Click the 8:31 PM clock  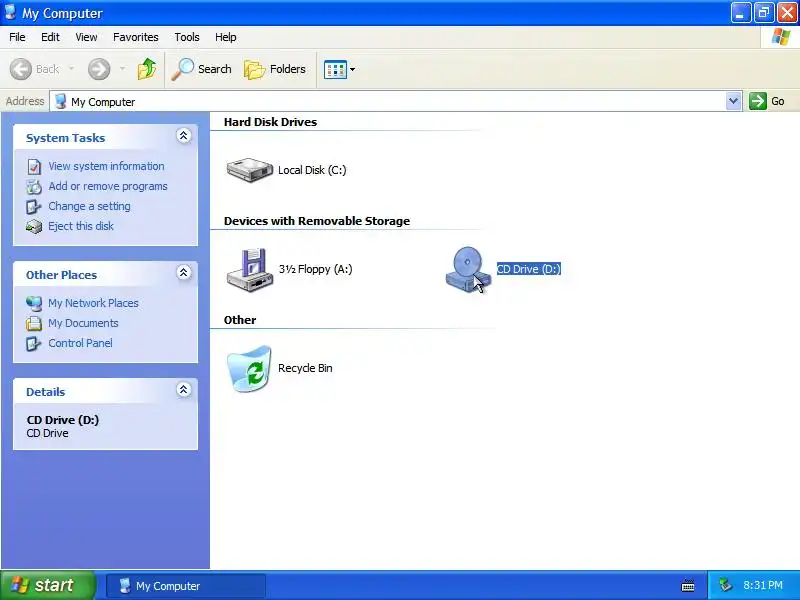click(x=763, y=585)
